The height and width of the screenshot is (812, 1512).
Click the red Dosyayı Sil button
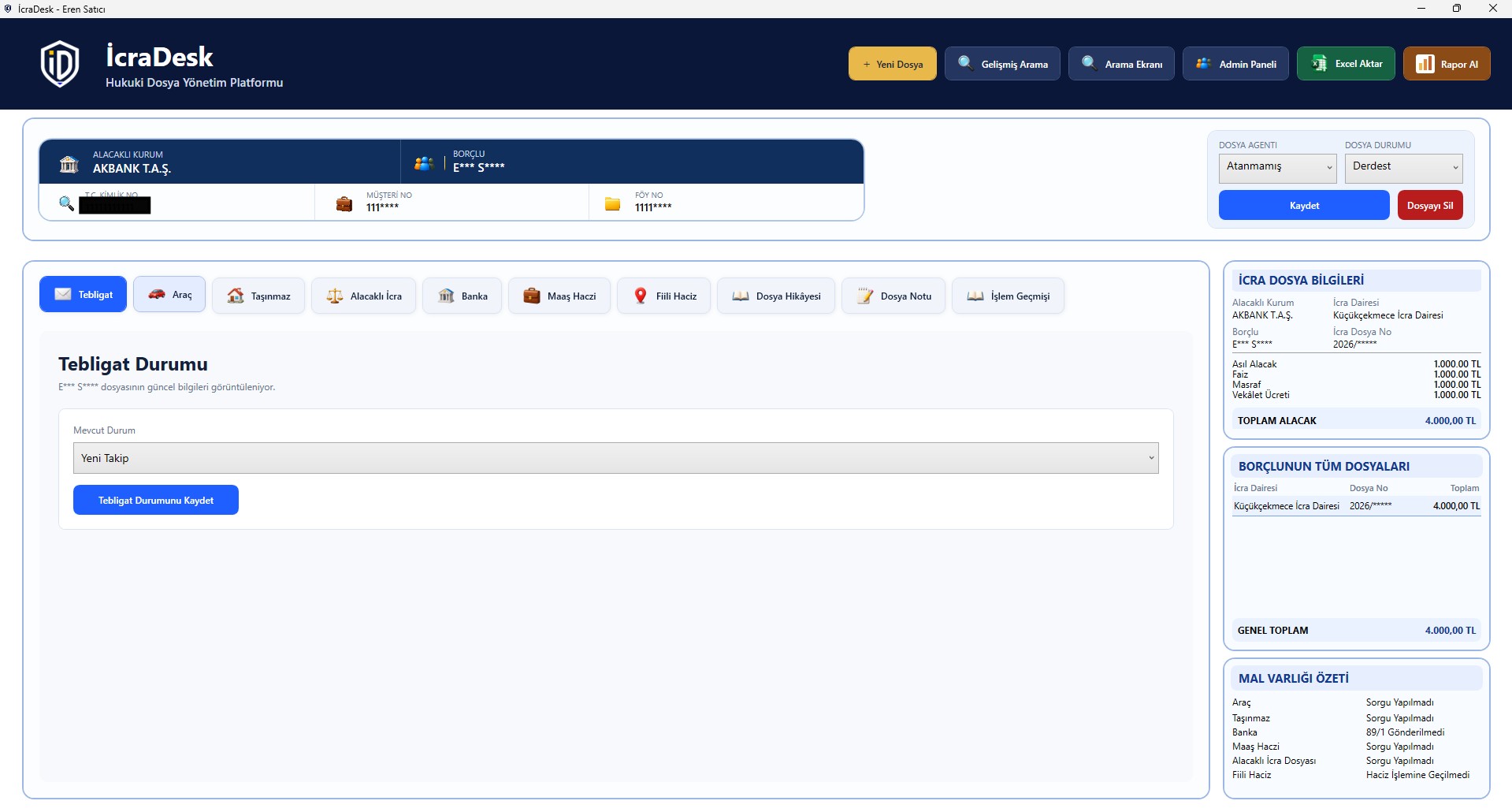[1430, 205]
